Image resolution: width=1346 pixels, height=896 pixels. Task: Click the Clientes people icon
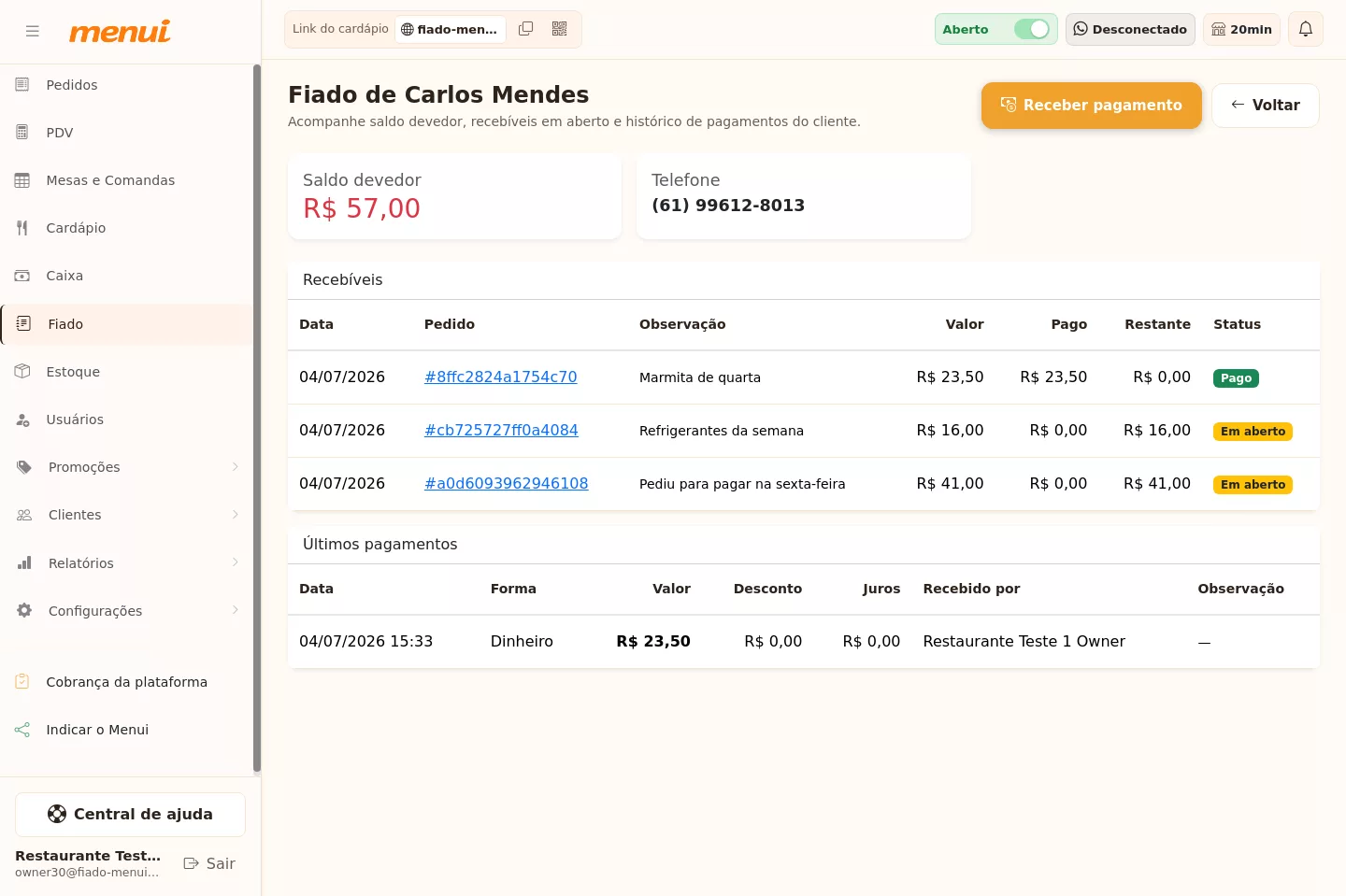tap(24, 515)
